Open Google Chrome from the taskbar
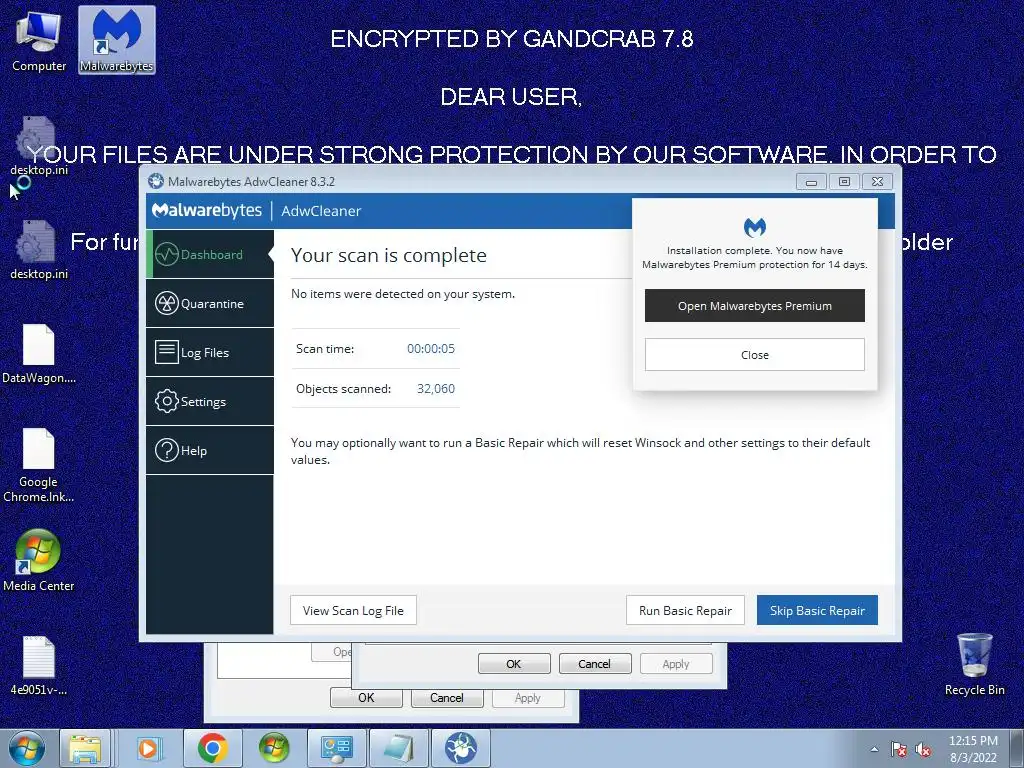The image size is (1024, 768). 212,748
